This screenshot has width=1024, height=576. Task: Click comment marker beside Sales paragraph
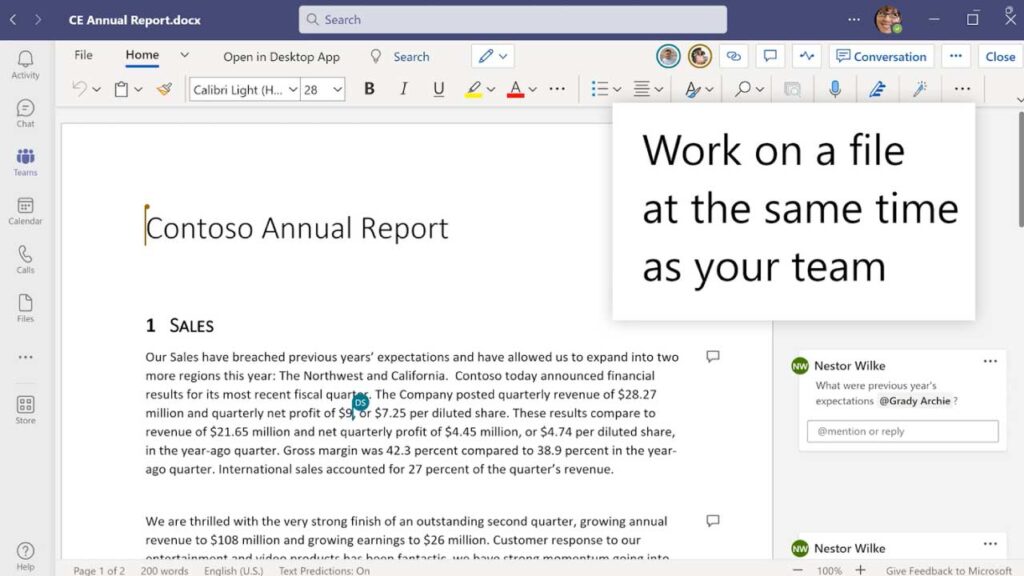712,356
